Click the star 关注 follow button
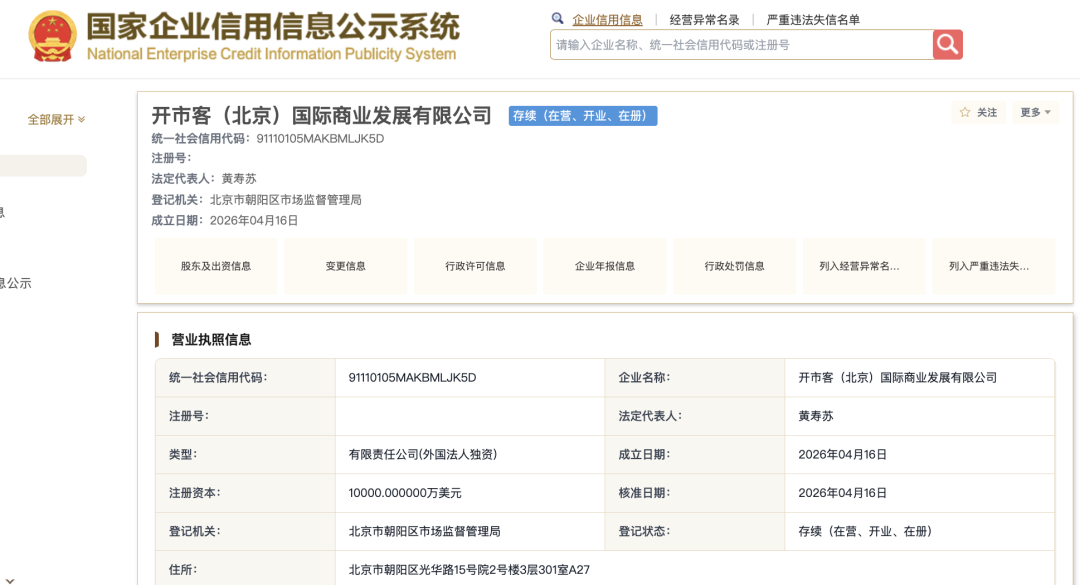The width and height of the screenshot is (1080, 585). click(x=978, y=113)
